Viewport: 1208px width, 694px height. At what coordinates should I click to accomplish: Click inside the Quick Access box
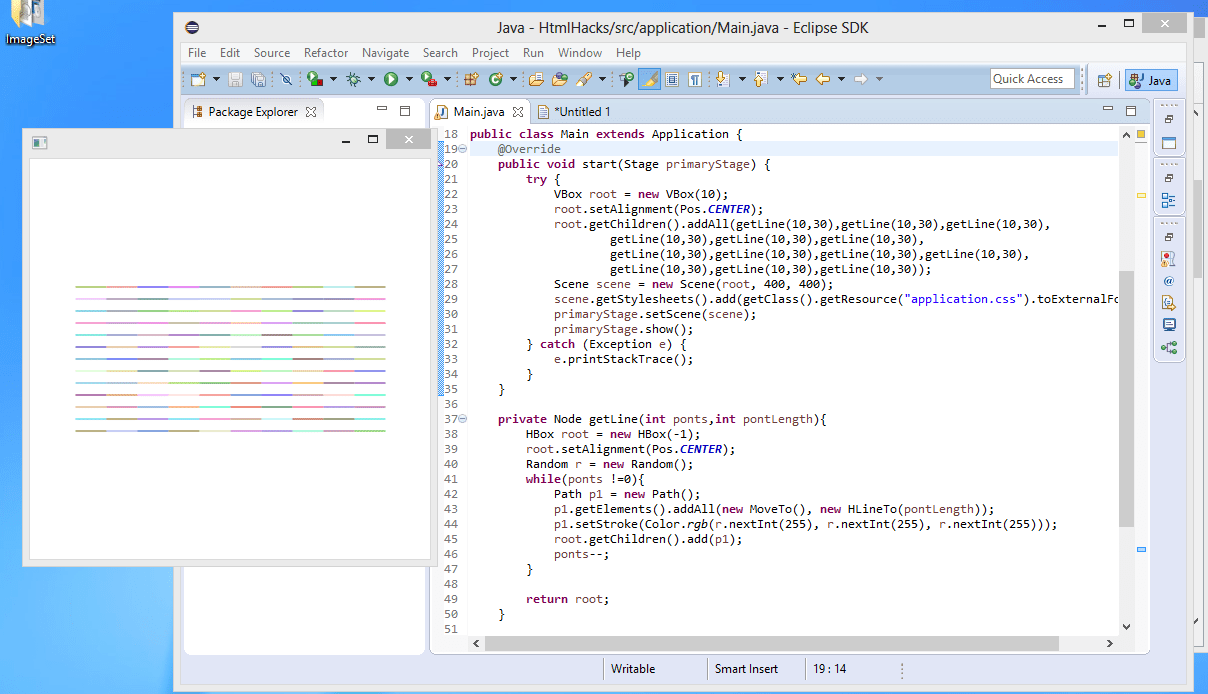tap(1032, 78)
